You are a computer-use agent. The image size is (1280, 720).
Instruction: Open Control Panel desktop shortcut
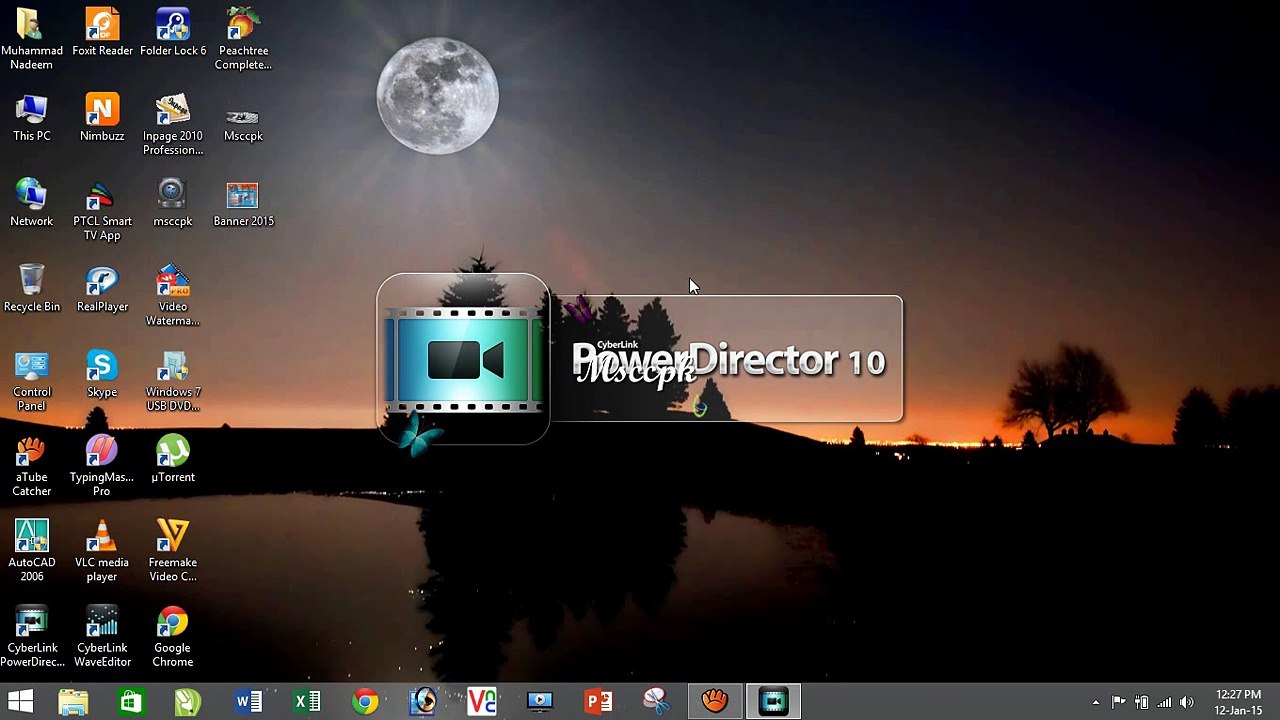[x=31, y=380]
